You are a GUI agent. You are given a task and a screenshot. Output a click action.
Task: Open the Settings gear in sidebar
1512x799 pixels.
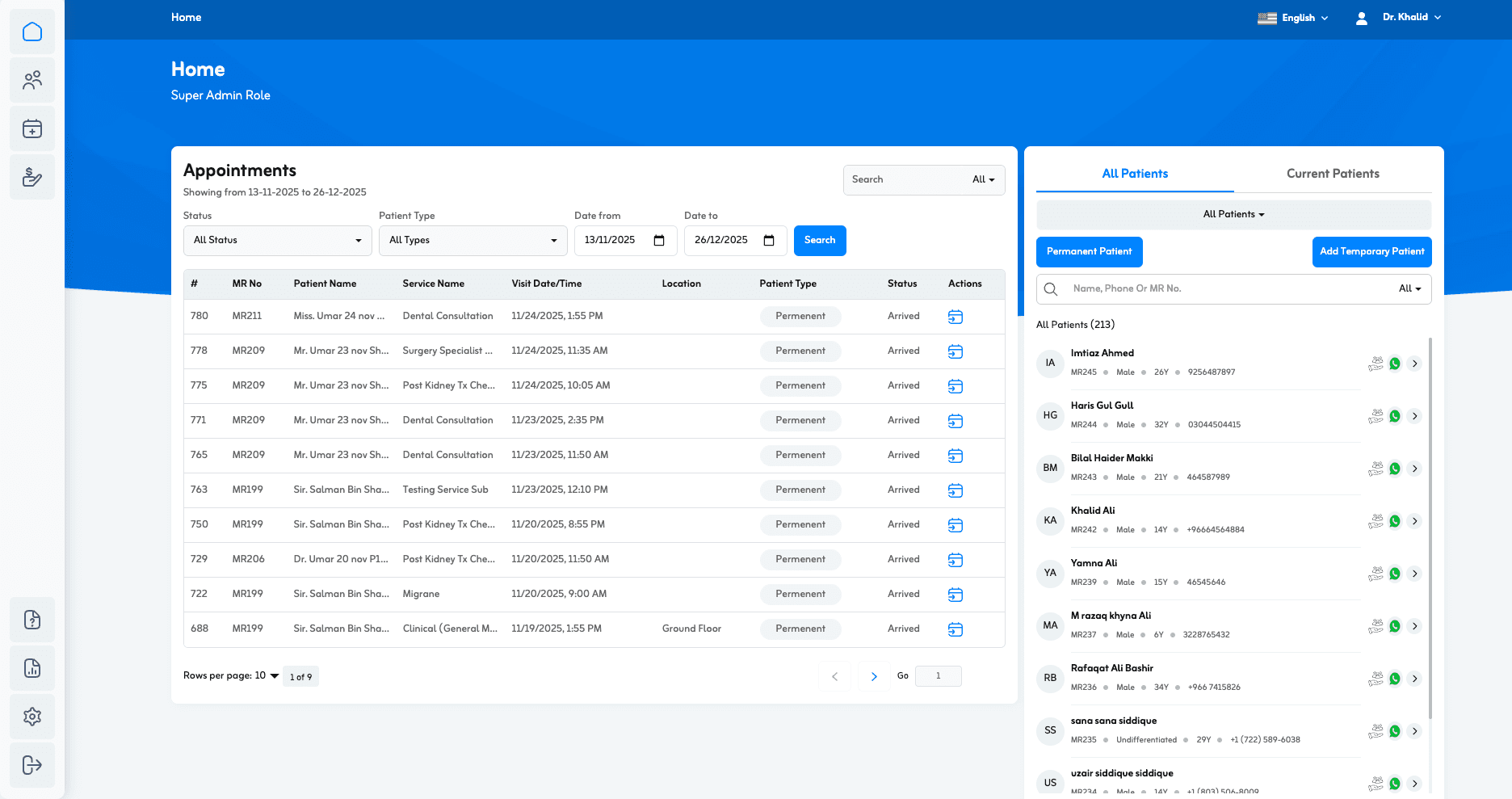[x=32, y=717]
